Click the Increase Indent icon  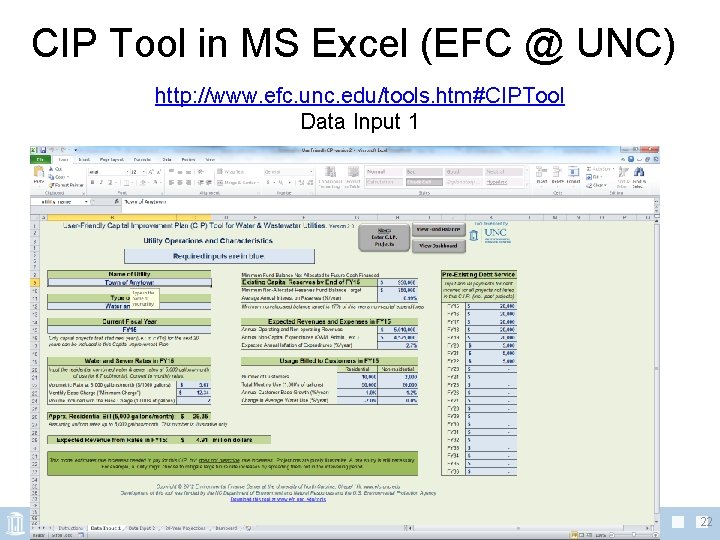pos(208,183)
